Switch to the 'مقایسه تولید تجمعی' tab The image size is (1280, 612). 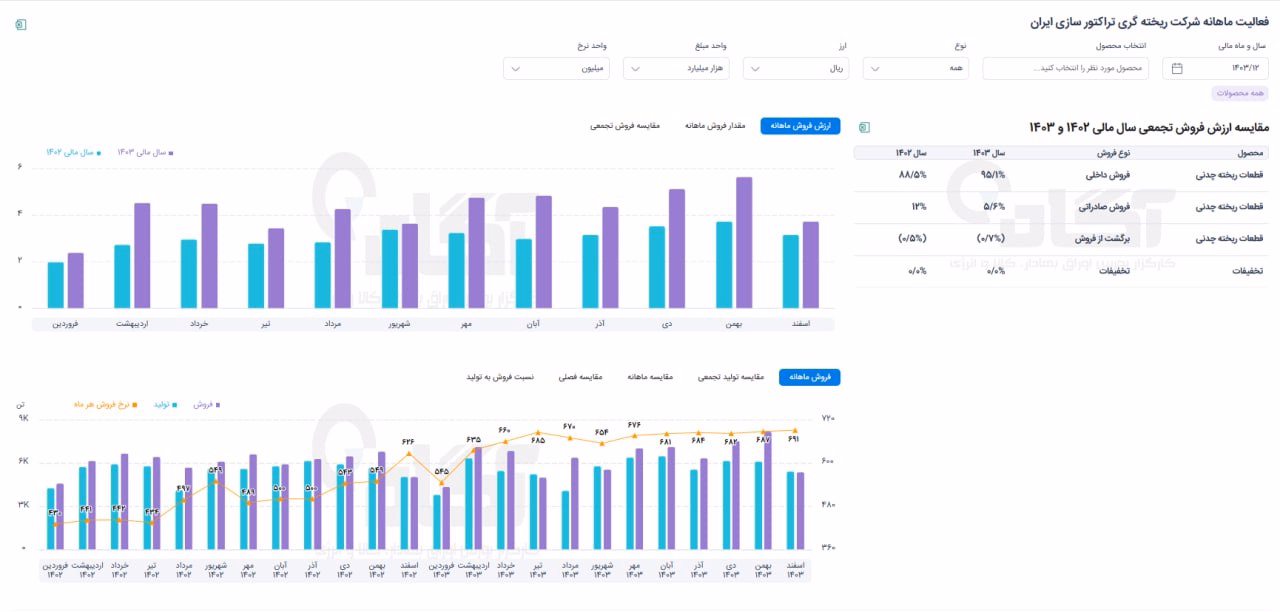pos(730,377)
